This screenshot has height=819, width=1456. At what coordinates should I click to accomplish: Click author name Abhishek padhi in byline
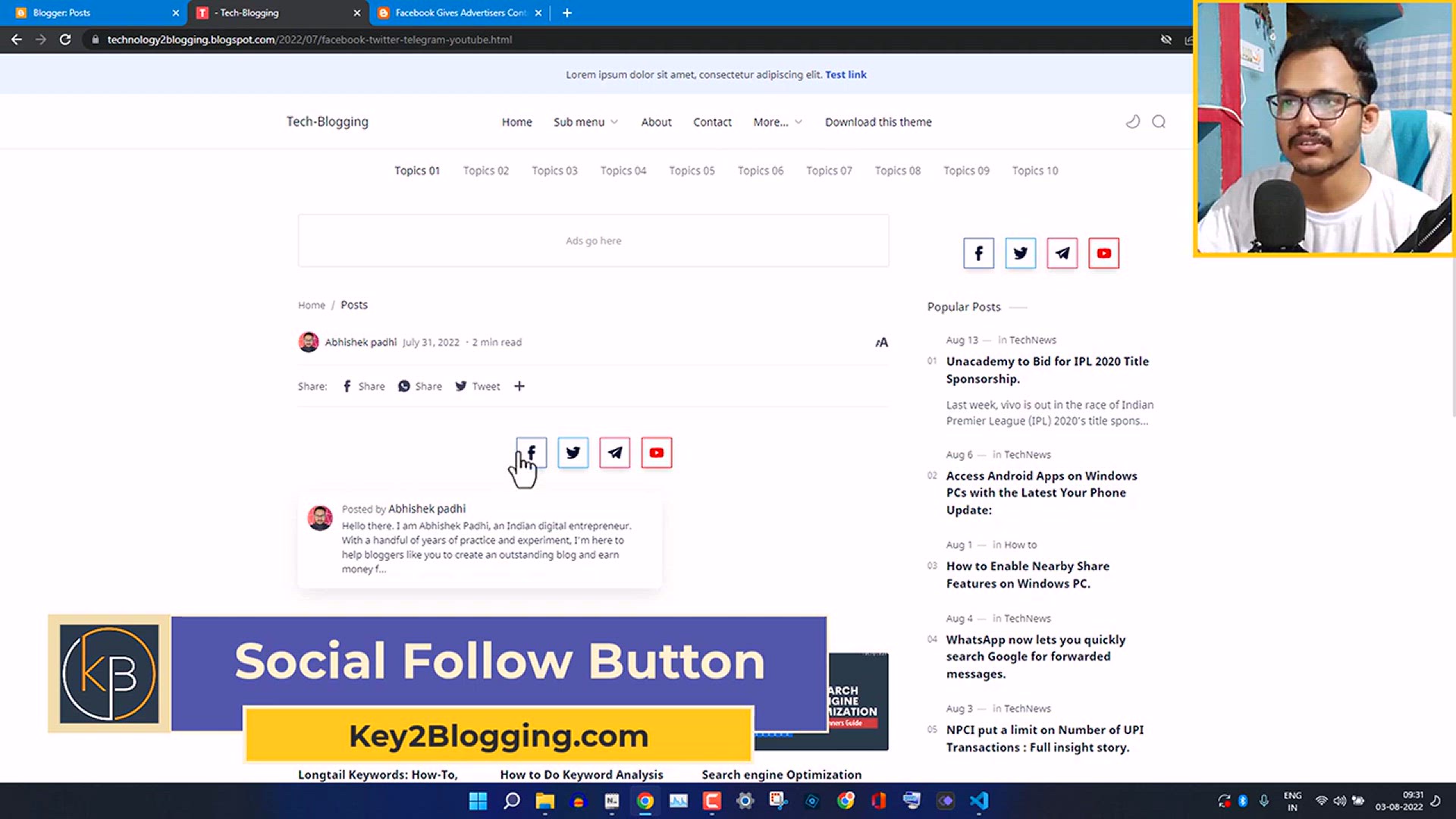[x=361, y=342]
